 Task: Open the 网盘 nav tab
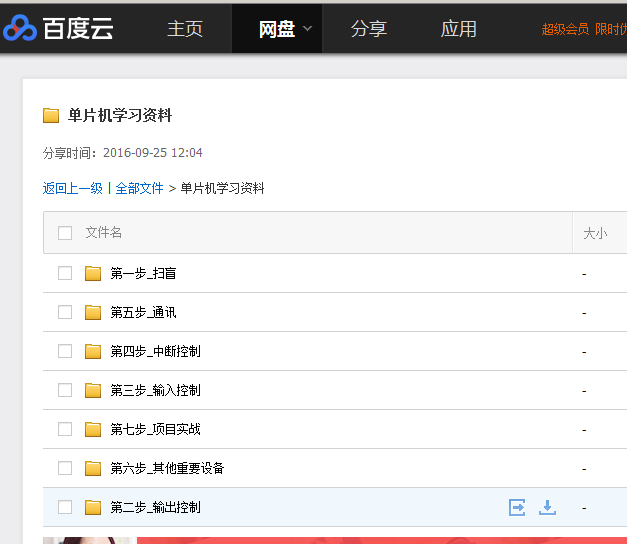tap(277, 29)
